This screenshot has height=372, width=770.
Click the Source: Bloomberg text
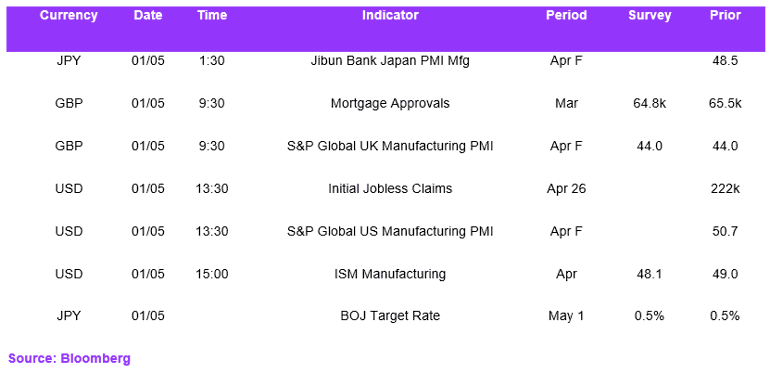pyautogui.click(x=69, y=359)
